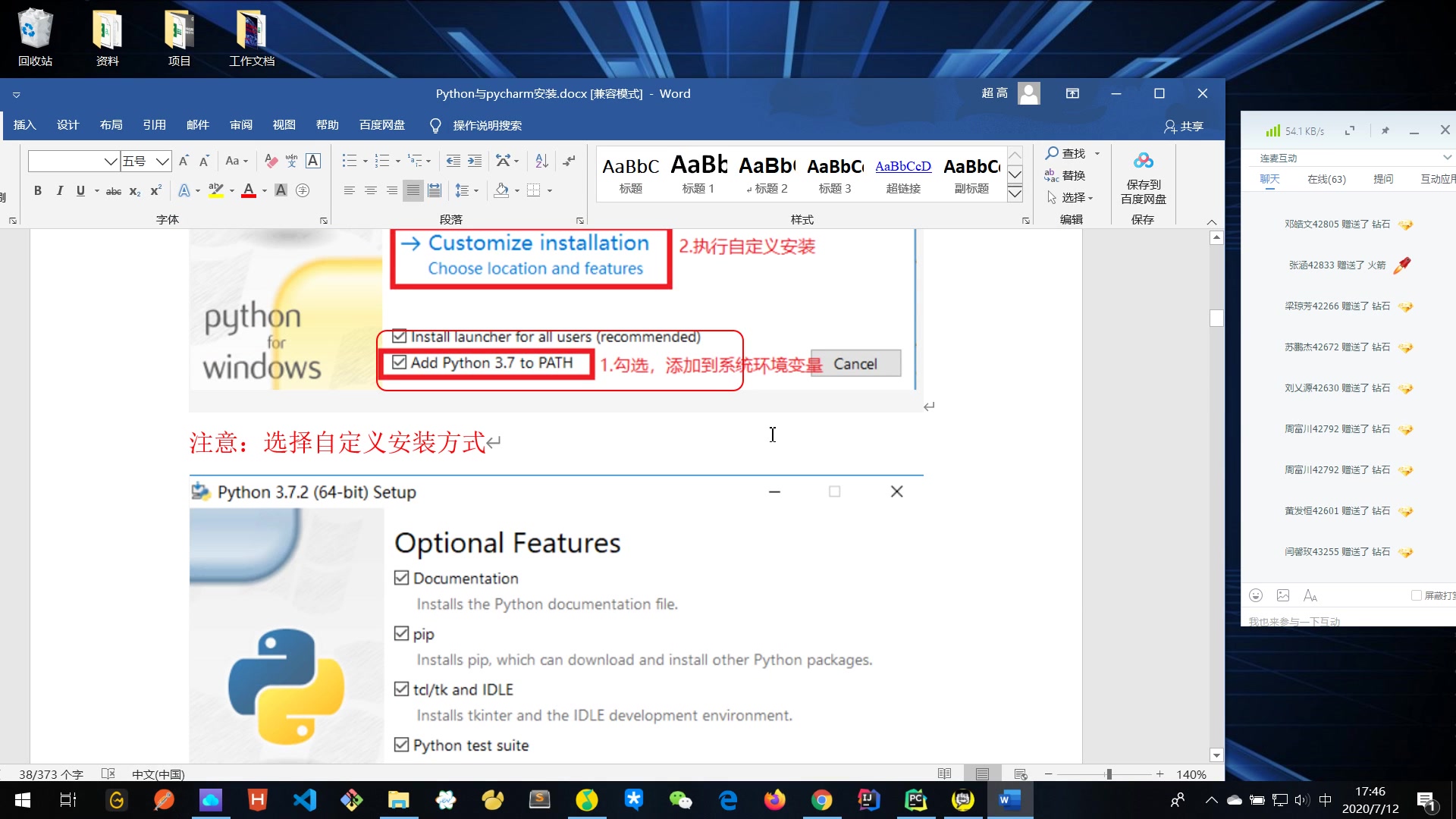Click the Underline formatting icon
The width and height of the screenshot is (1456, 819).
point(78,190)
